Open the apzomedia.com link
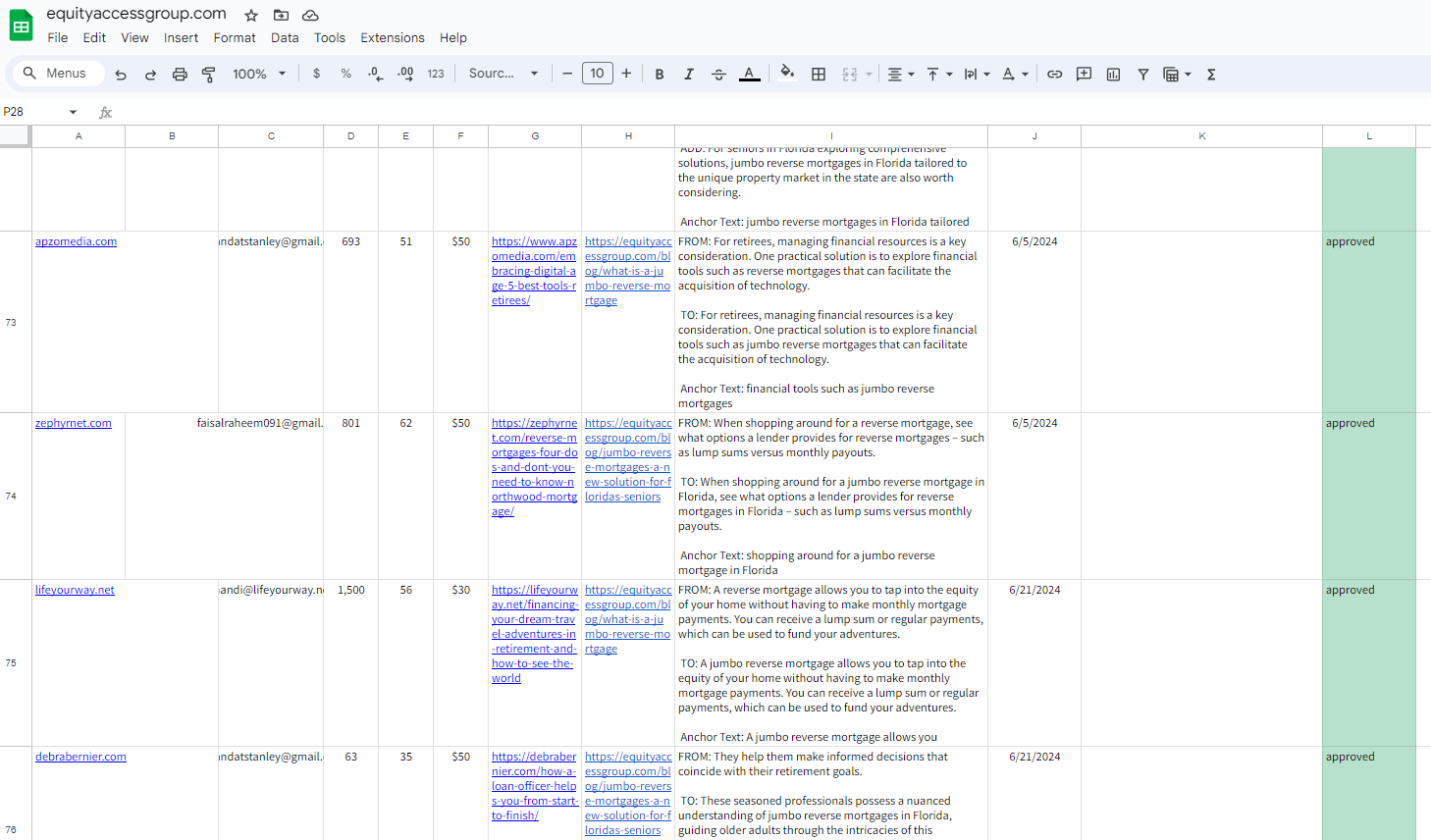The height and width of the screenshot is (840, 1431). [x=76, y=241]
